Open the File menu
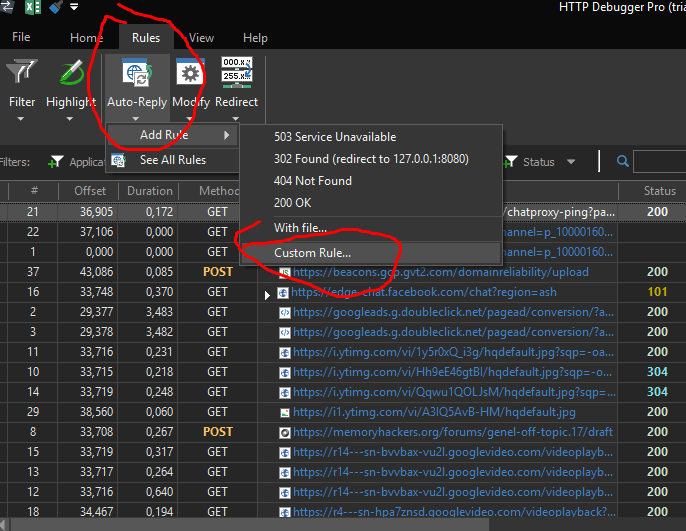 (x=21, y=37)
